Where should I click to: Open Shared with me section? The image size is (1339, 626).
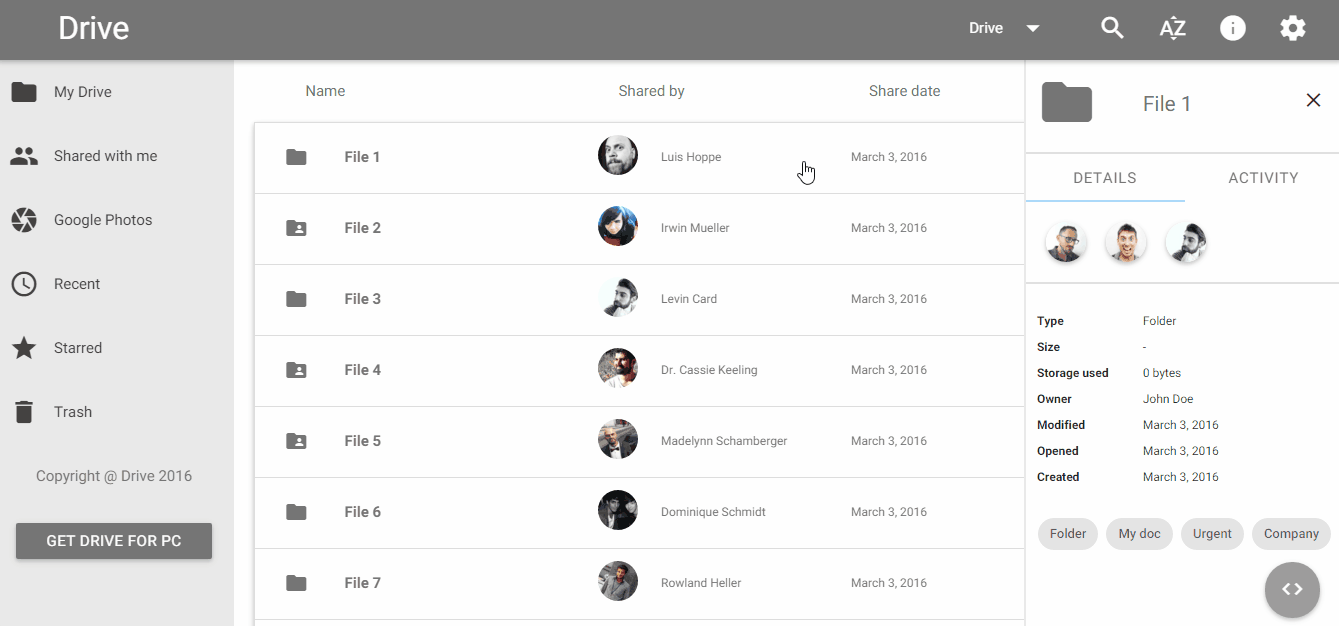tap(105, 156)
